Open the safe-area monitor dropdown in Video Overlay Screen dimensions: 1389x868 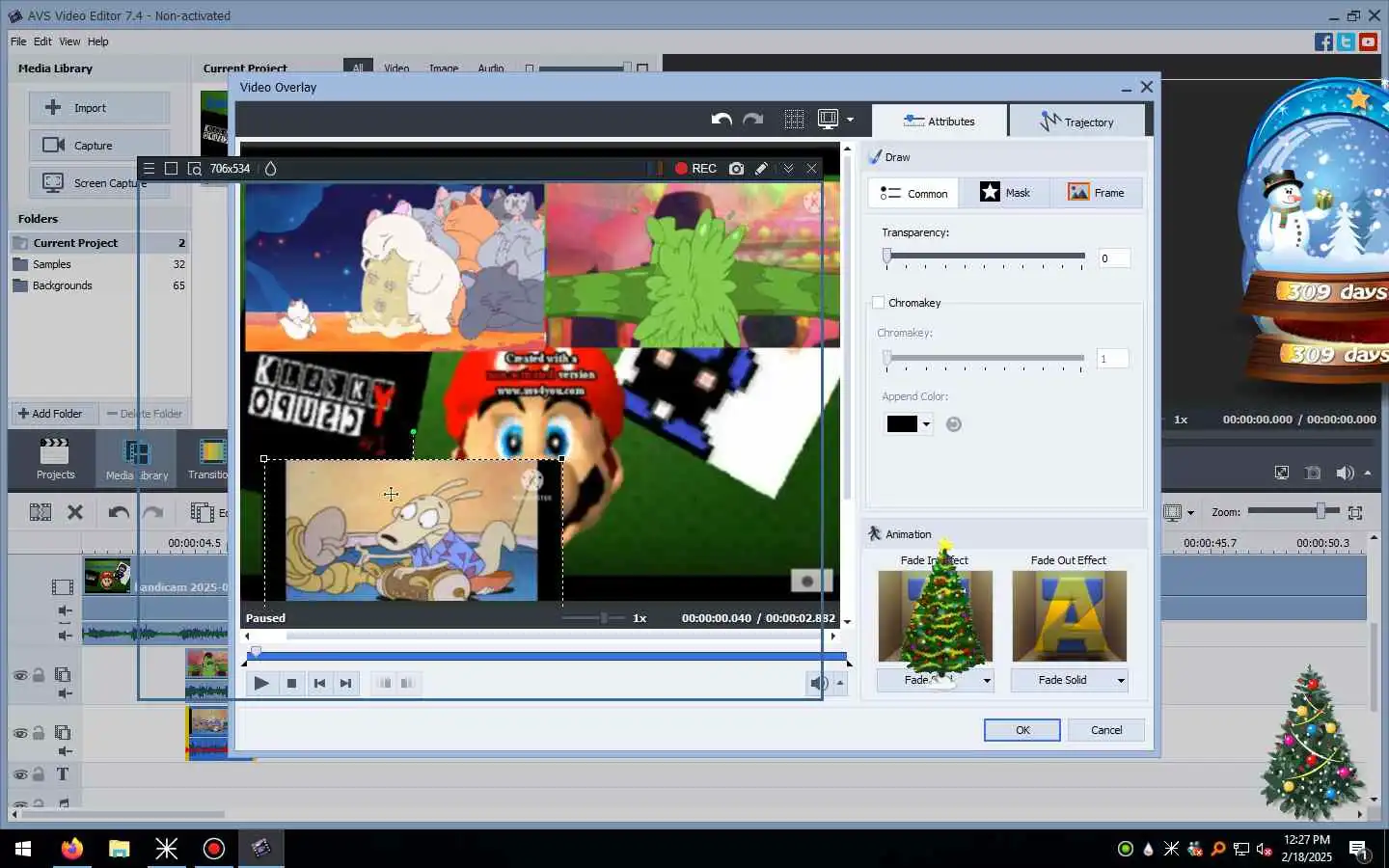pos(850,120)
